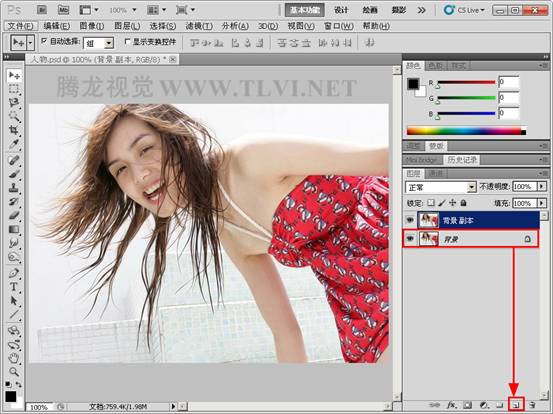Open the 文件(F) menu
Image resolution: width=553 pixels, height=414 pixels.
tap(20, 26)
